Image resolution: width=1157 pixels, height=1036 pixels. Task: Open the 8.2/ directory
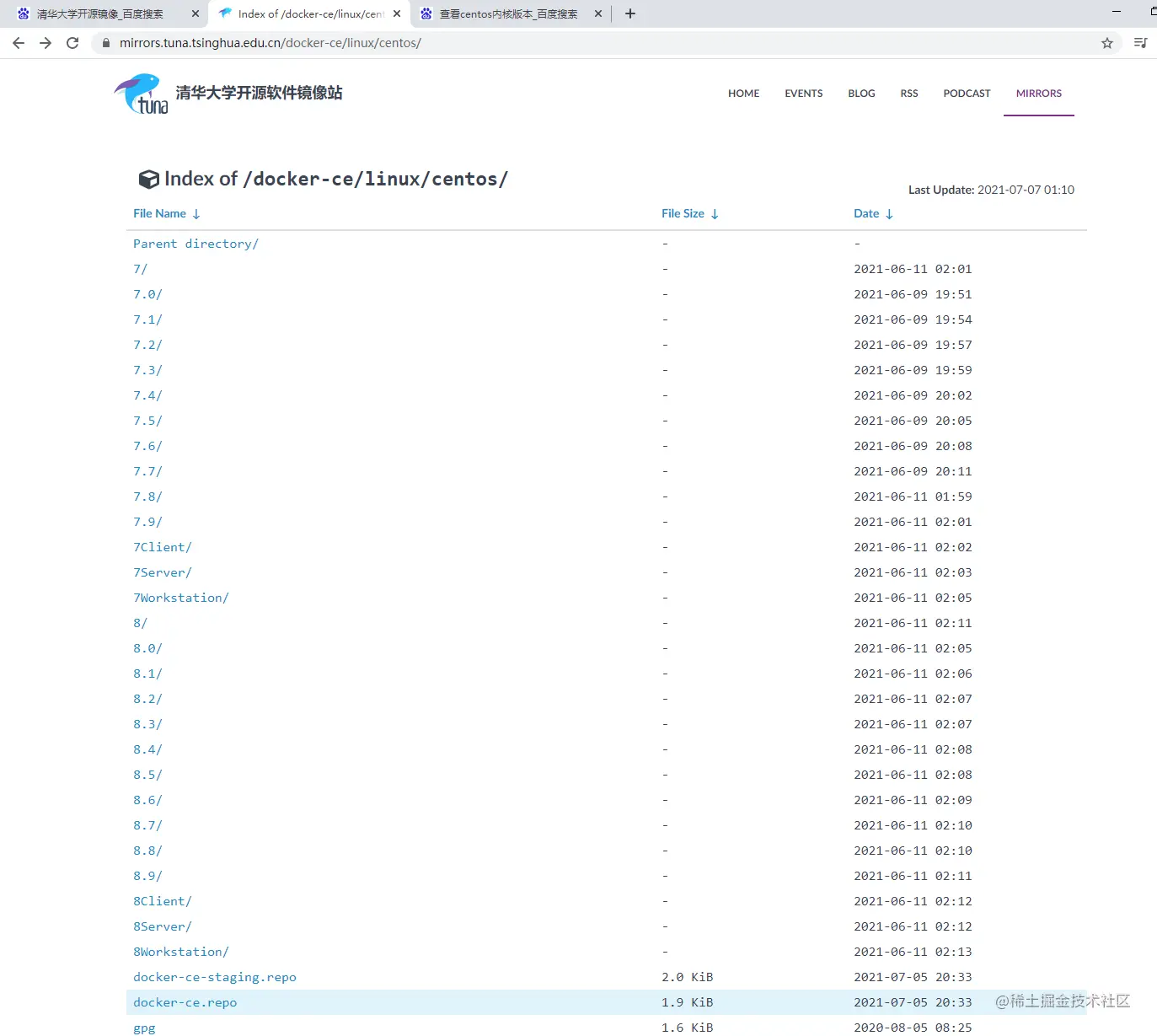[x=147, y=699]
